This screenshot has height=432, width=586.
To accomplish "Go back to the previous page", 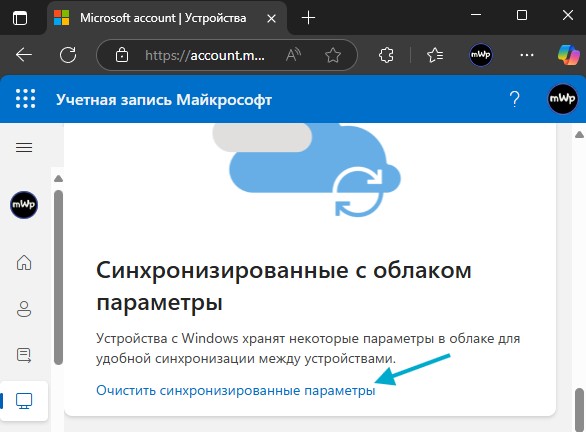I will pyautogui.click(x=24, y=55).
